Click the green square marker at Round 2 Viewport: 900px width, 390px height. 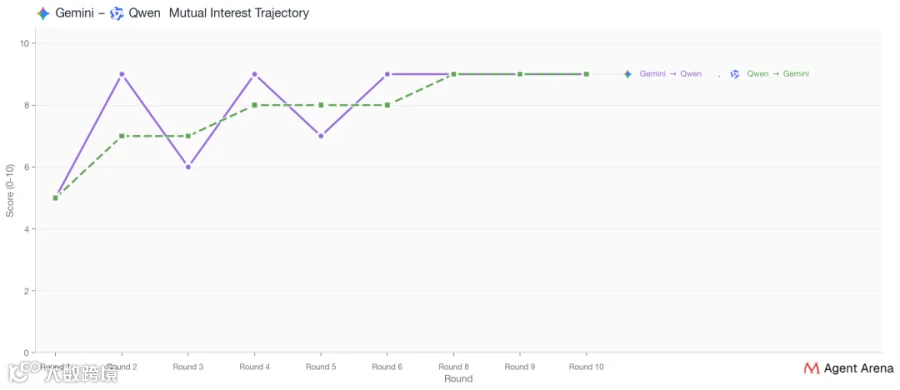122,136
